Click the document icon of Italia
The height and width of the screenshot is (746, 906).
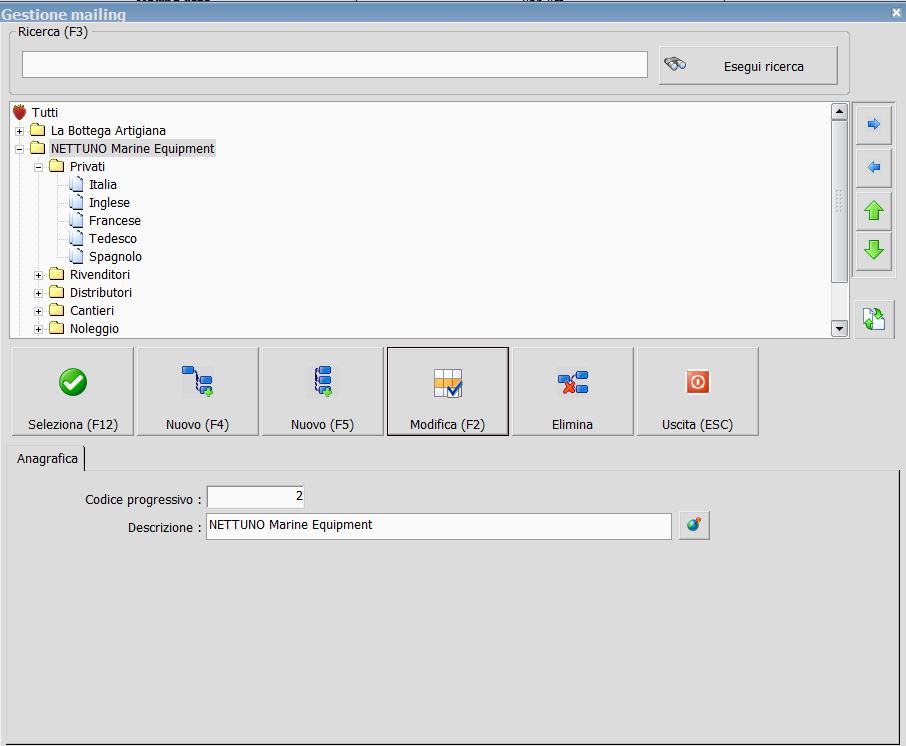[x=76, y=184]
